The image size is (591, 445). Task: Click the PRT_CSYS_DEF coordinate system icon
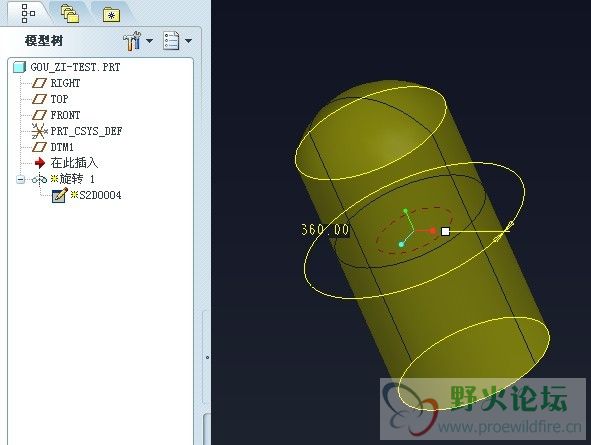pos(40,131)
